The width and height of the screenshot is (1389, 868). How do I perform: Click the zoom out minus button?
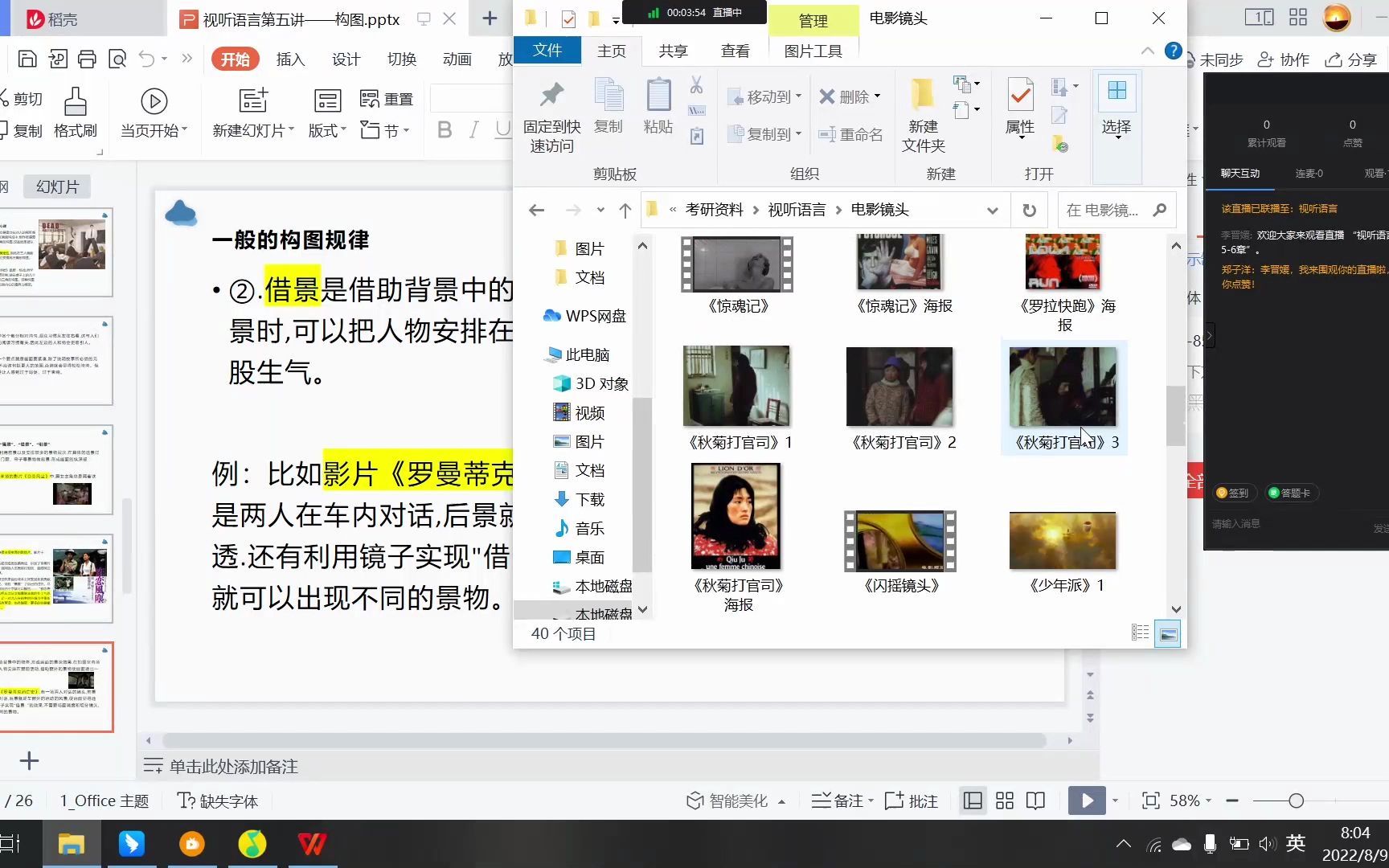point(1232,800)
